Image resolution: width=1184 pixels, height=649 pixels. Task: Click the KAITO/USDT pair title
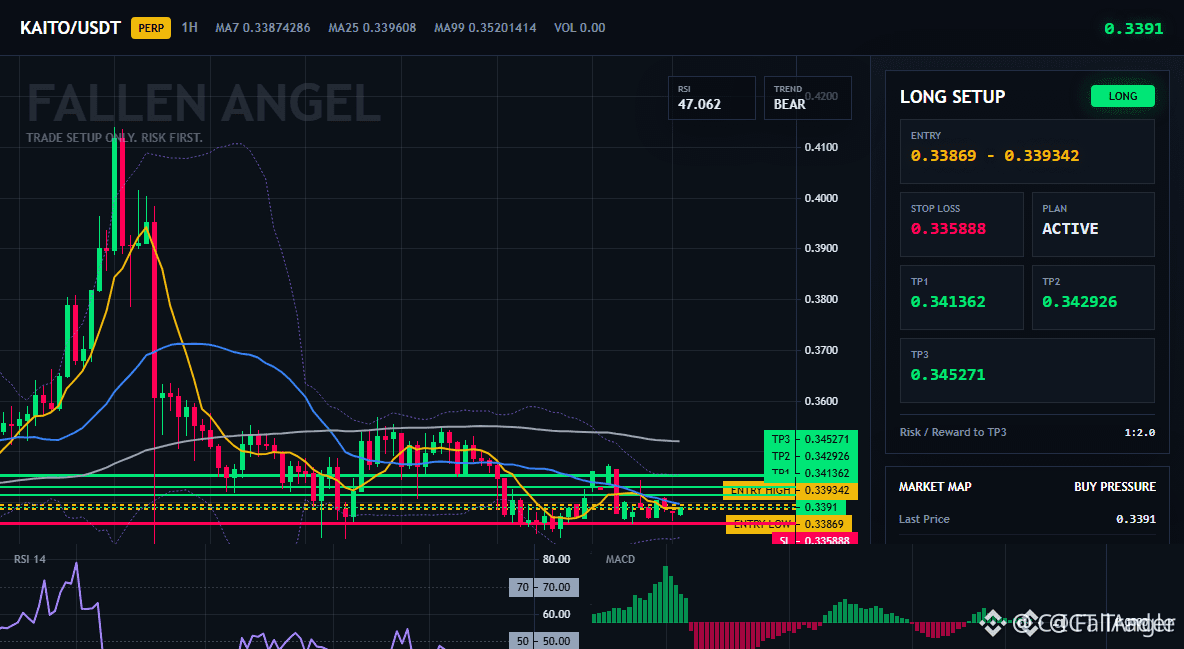pyautogui.click(x=70, y=28)
